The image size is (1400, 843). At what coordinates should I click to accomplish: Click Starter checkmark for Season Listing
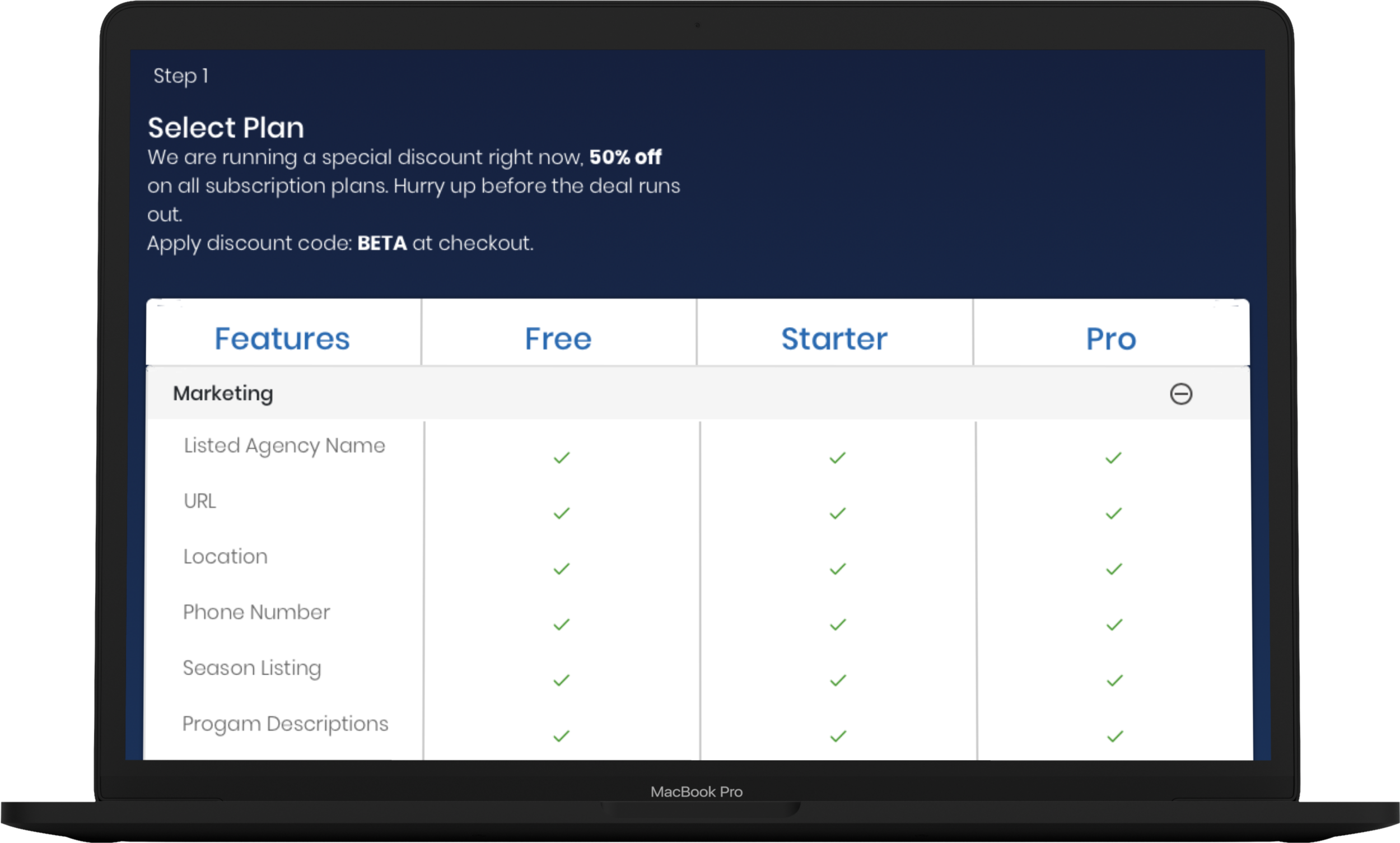[838, 681]
